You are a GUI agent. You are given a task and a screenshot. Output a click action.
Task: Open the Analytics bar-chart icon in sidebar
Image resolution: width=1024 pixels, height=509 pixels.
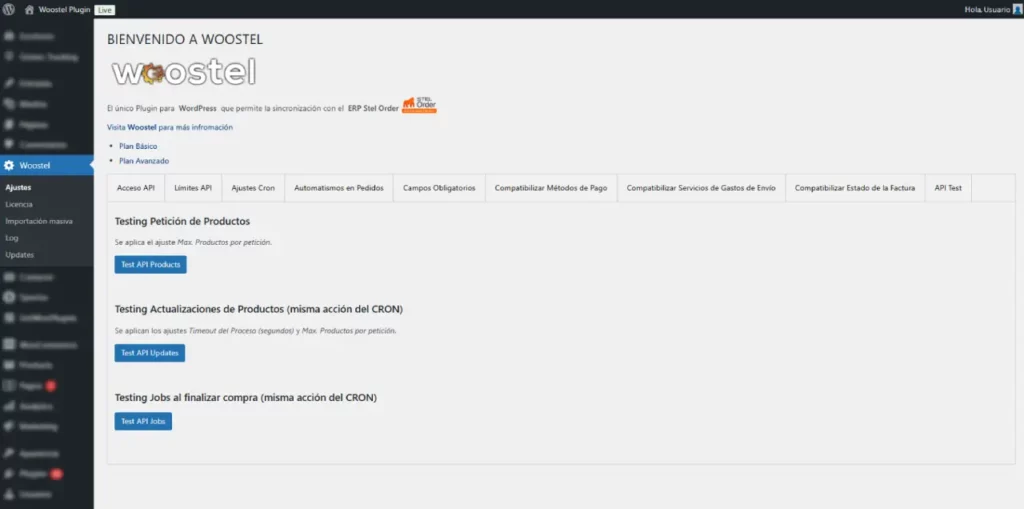tap(8, 406)
